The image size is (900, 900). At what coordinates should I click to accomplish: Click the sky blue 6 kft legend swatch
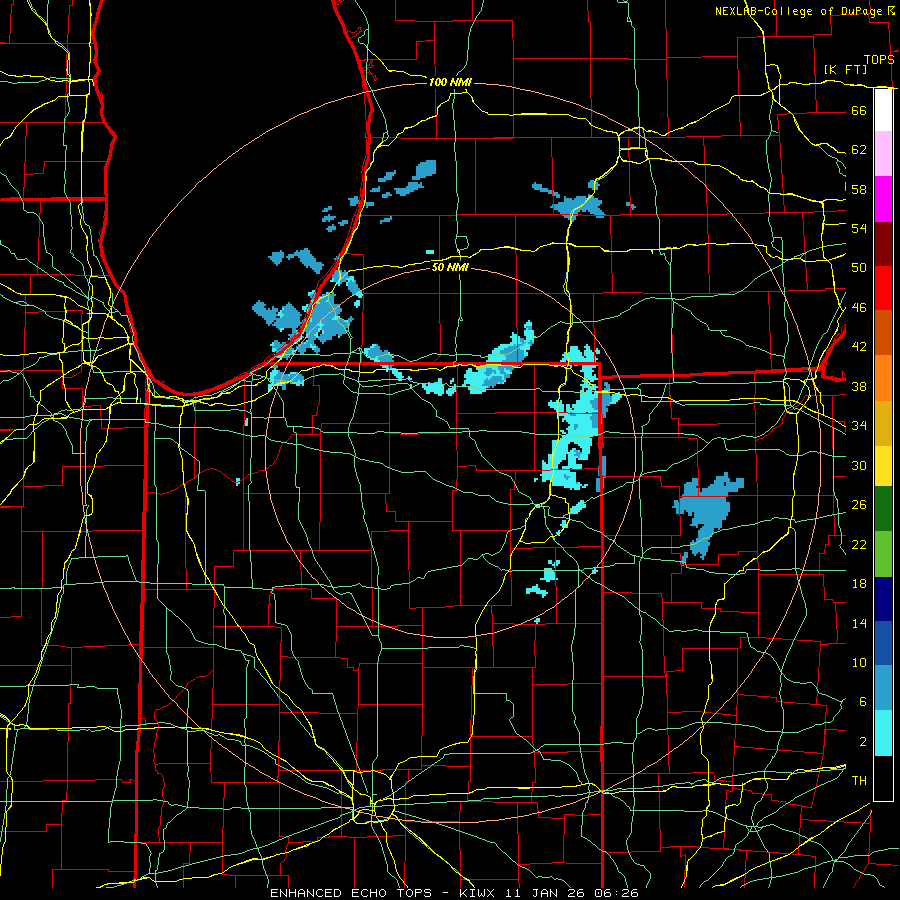click(x=883, y=688)
